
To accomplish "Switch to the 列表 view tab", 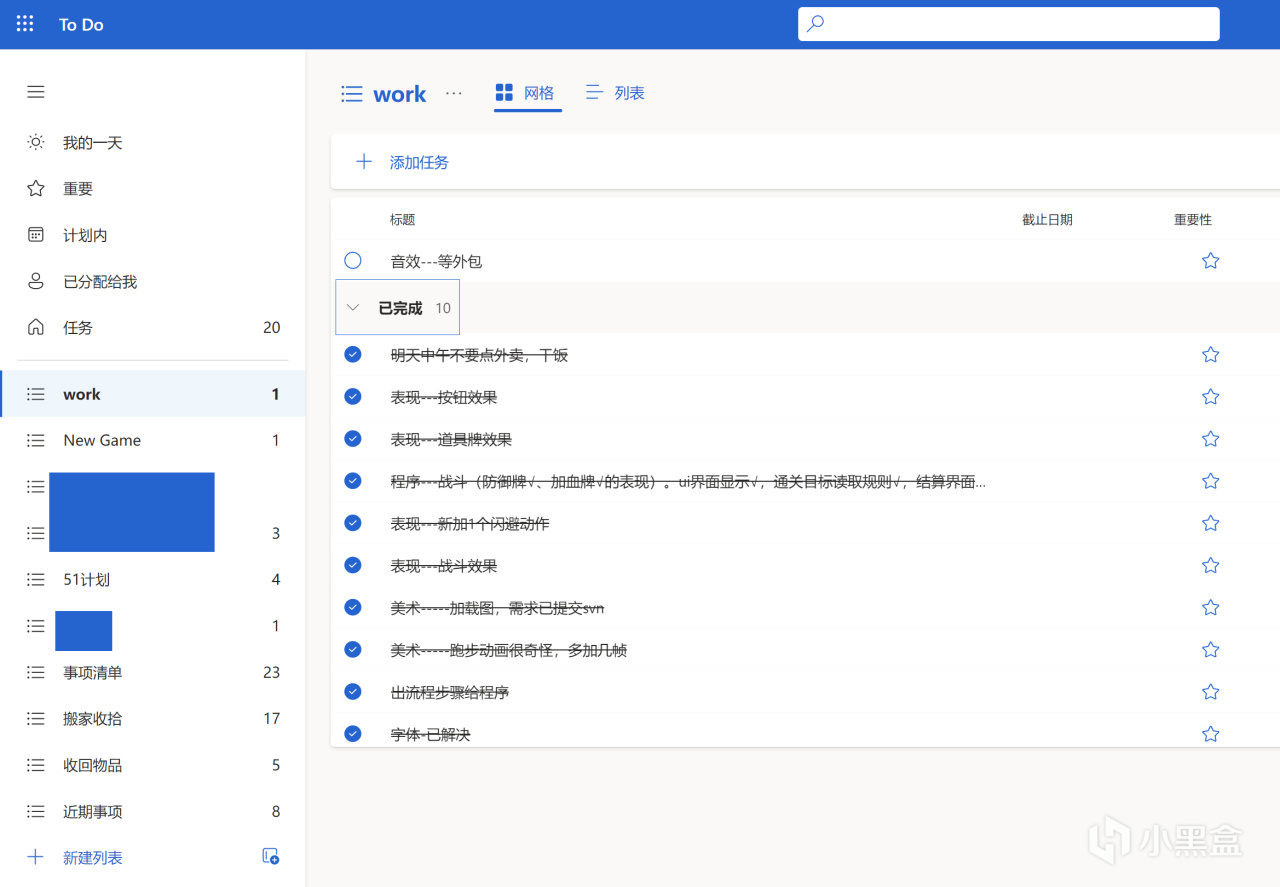I will [615, 93].
